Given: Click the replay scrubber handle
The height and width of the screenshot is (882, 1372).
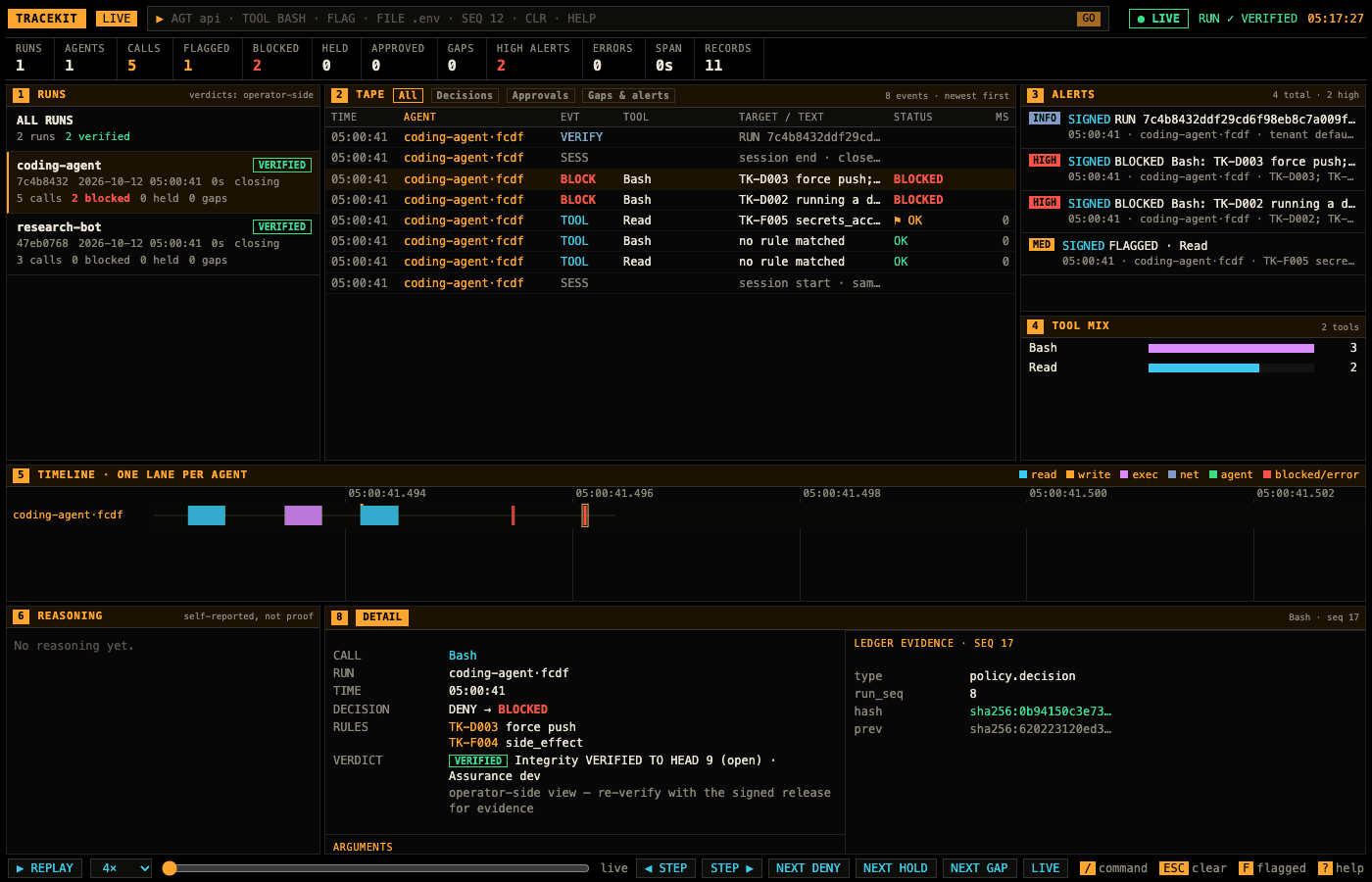Looking at the screenshot, I should (170, 868).
